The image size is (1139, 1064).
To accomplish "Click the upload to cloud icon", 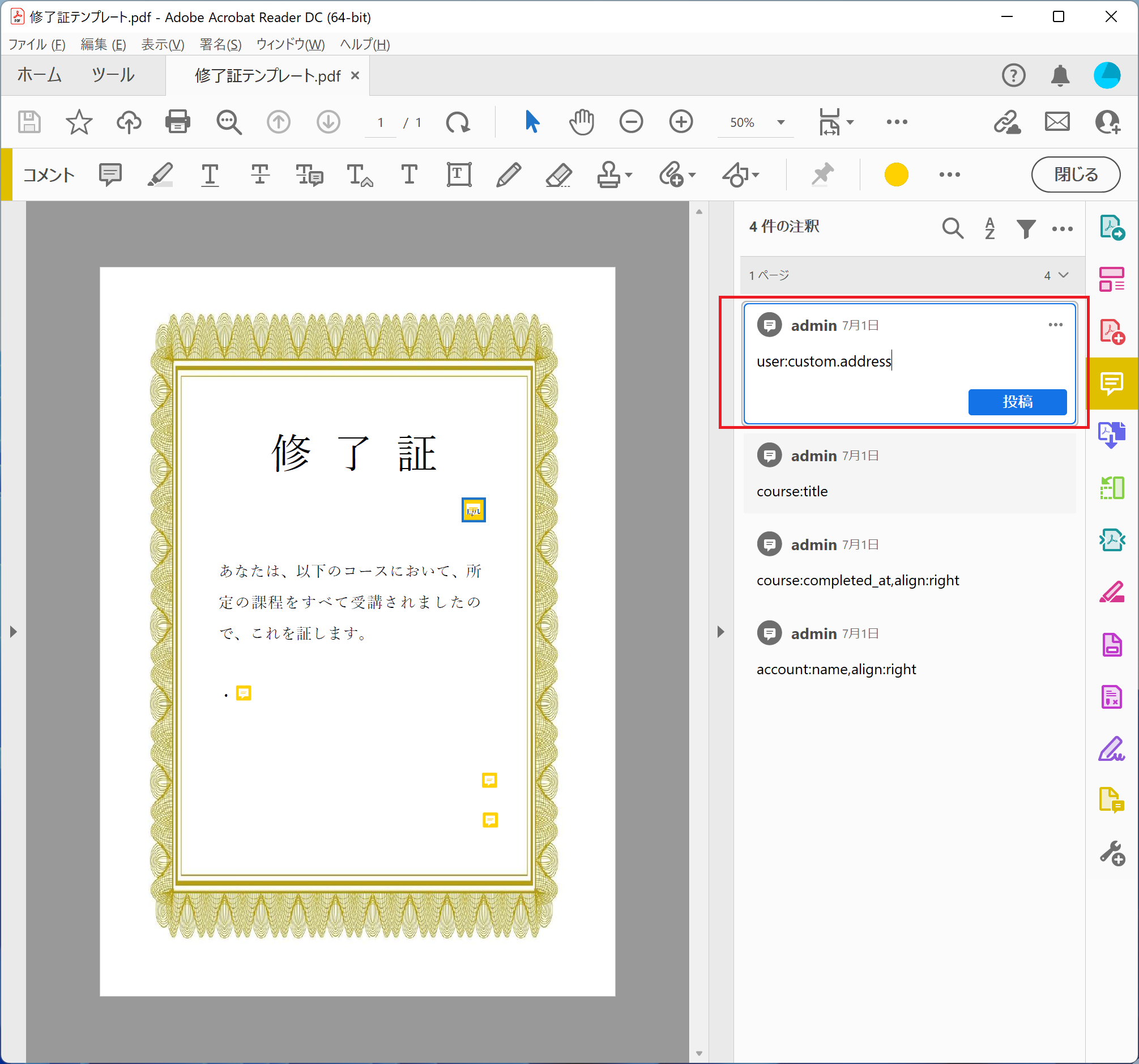I will (x=129, y=122).
